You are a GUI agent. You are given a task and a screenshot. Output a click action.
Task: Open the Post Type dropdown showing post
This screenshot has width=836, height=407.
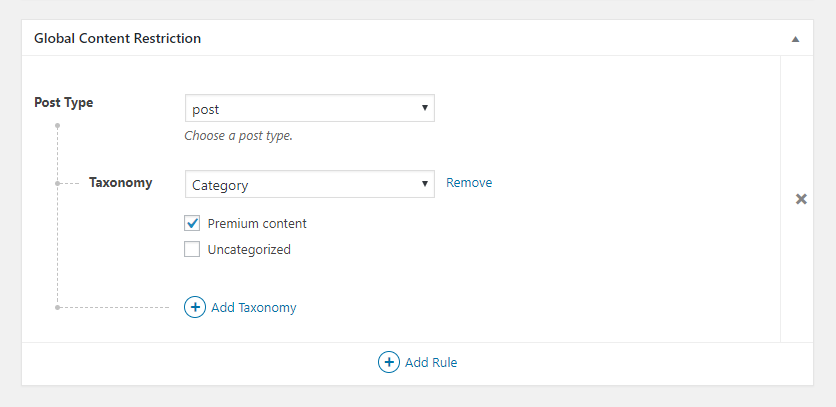(310, 108)
